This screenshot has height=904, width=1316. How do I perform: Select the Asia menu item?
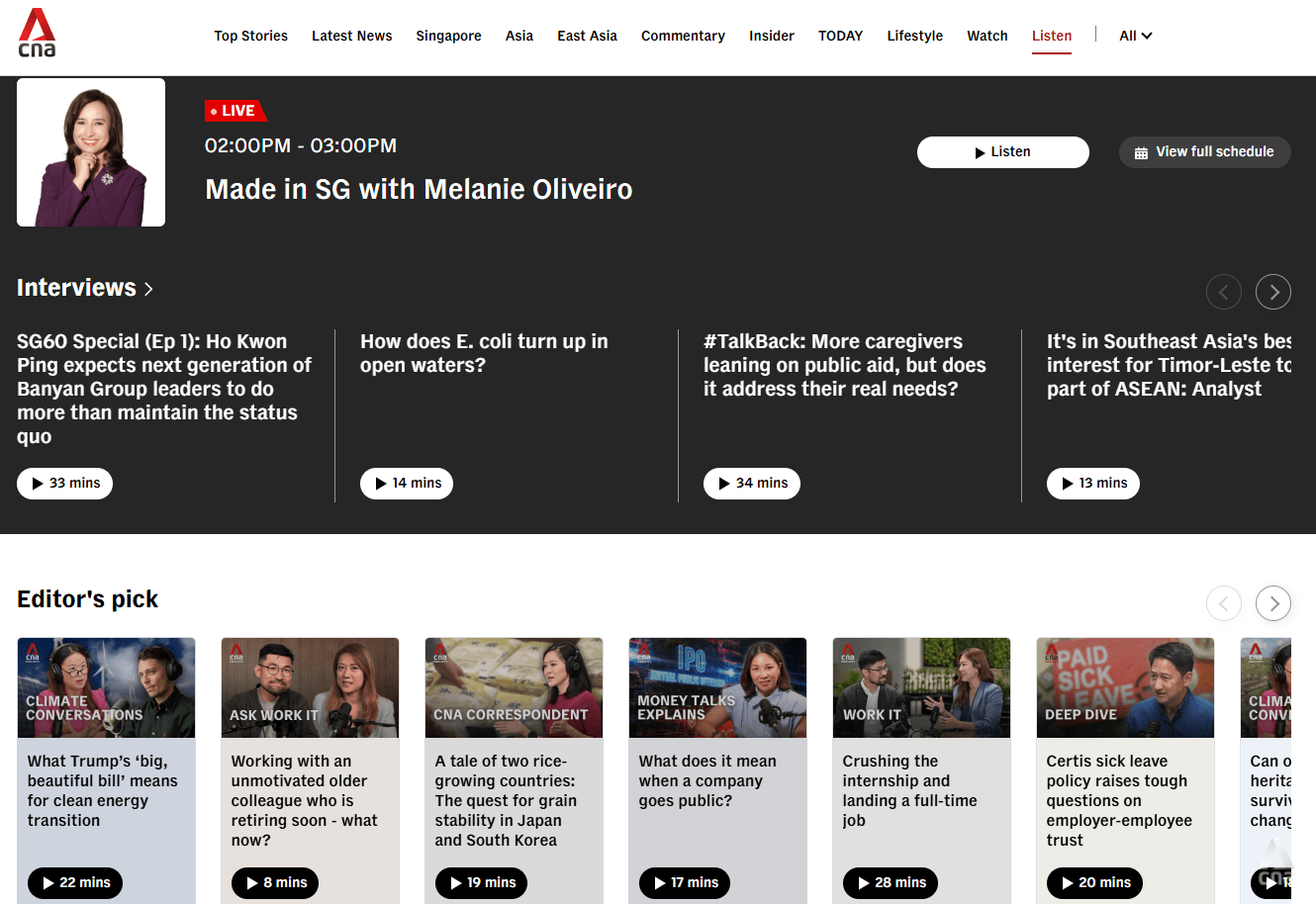pyautogui.click(x=519, y=36)
